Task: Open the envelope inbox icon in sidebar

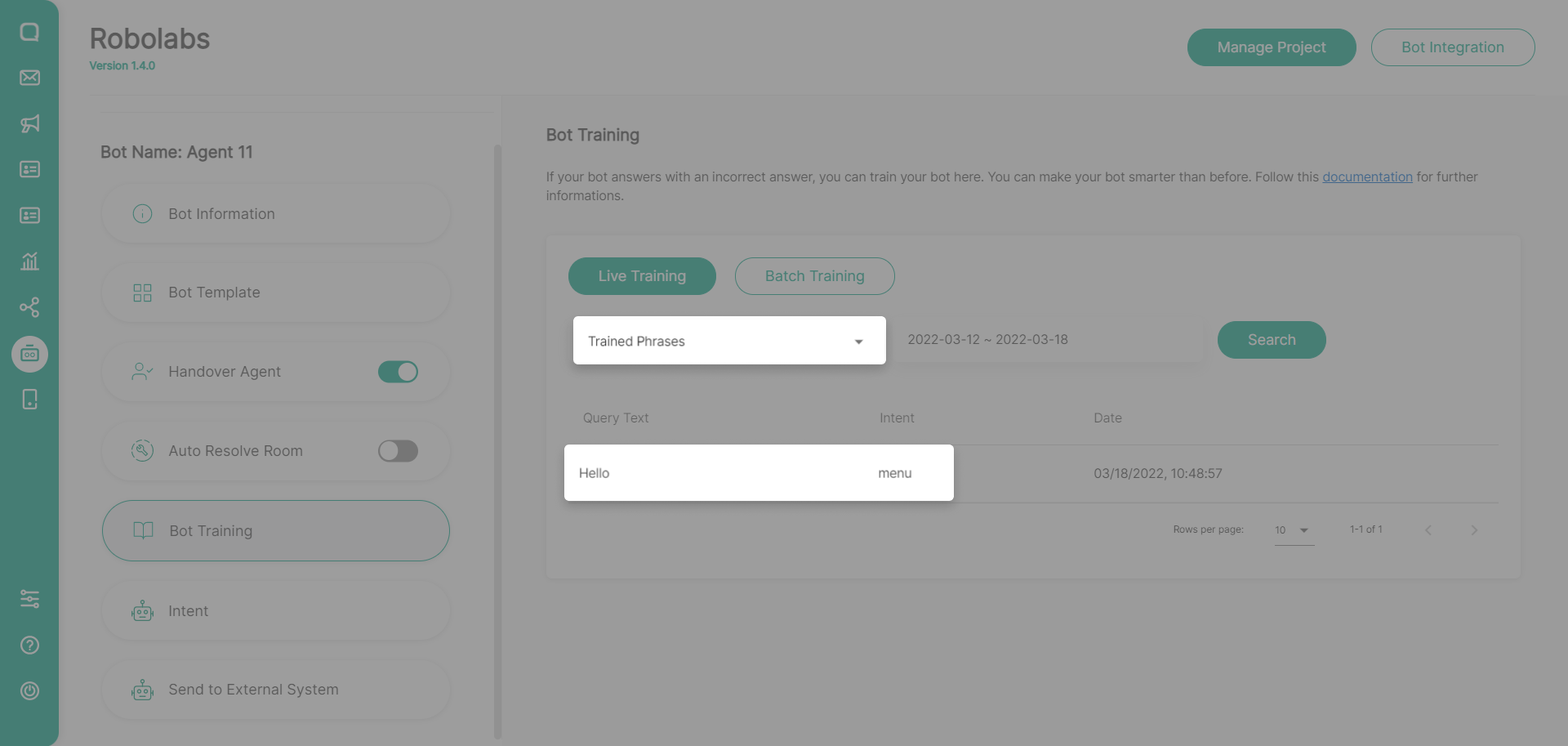Action: [29, 78]
